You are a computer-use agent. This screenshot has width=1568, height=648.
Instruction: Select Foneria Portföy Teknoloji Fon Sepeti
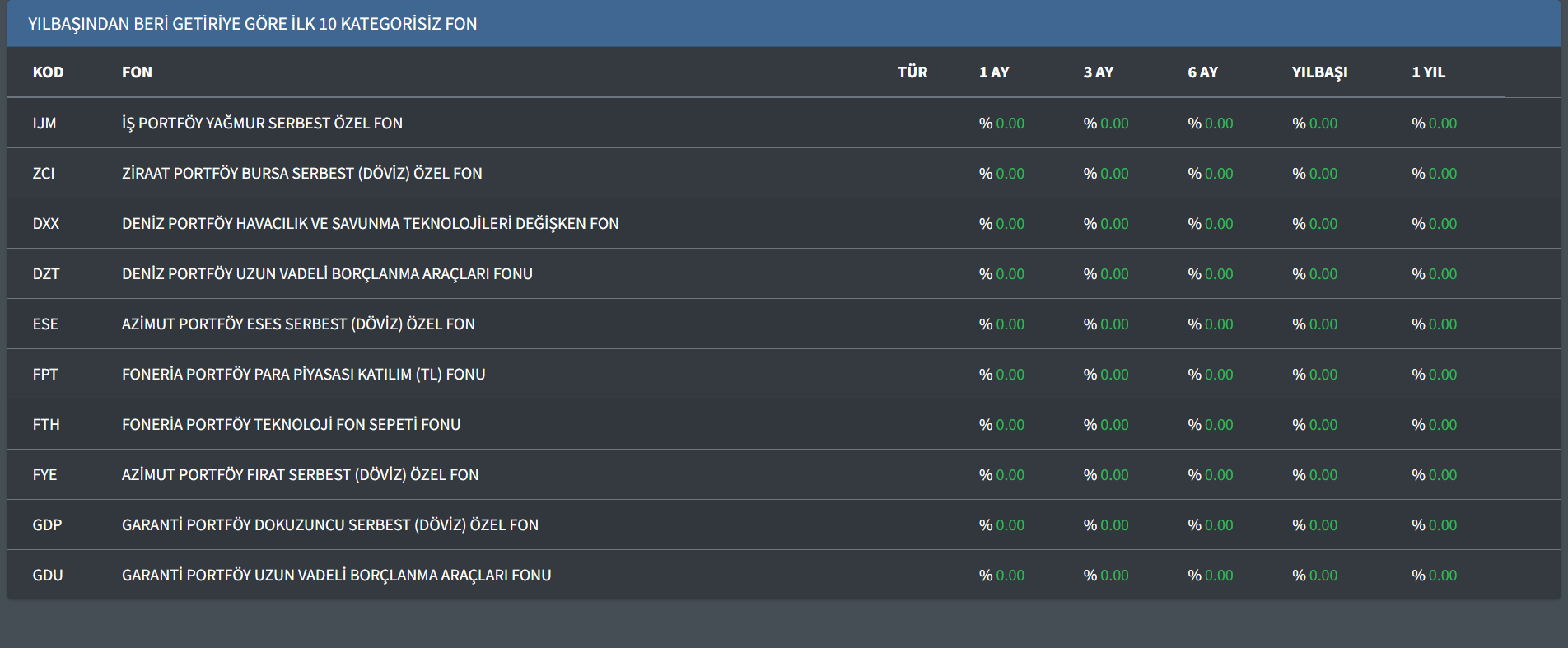(x=291, y=425)
